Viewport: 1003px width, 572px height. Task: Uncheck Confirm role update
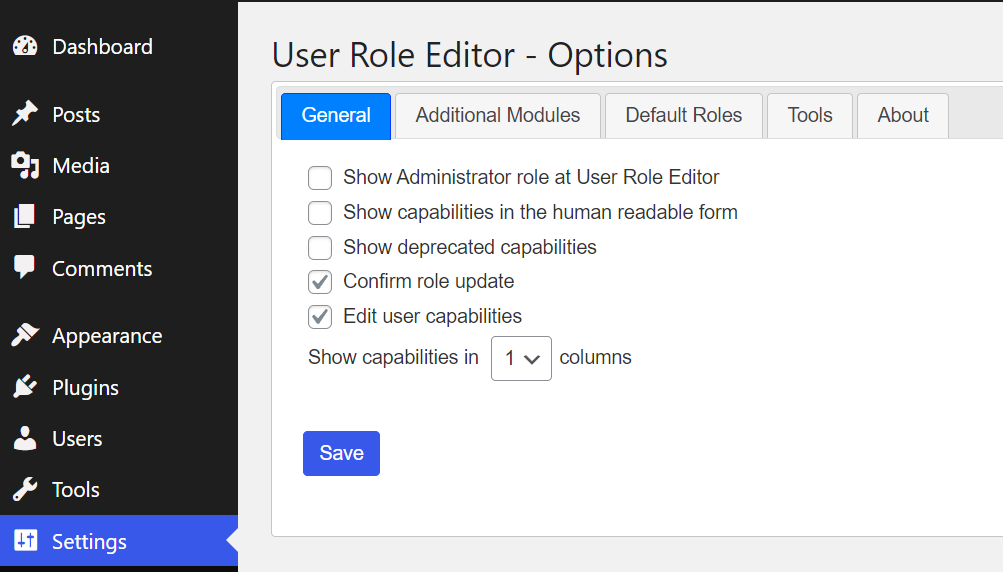pos(320,282)
